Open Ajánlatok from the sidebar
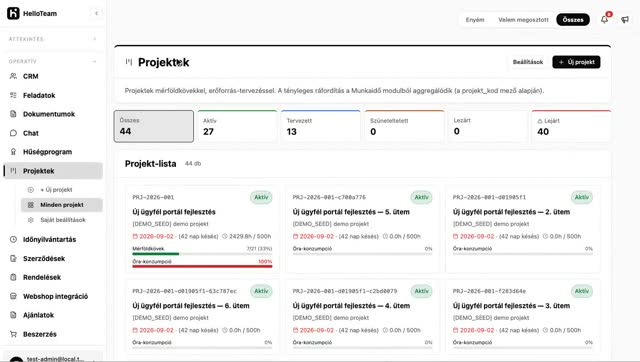 coord(53,315)
